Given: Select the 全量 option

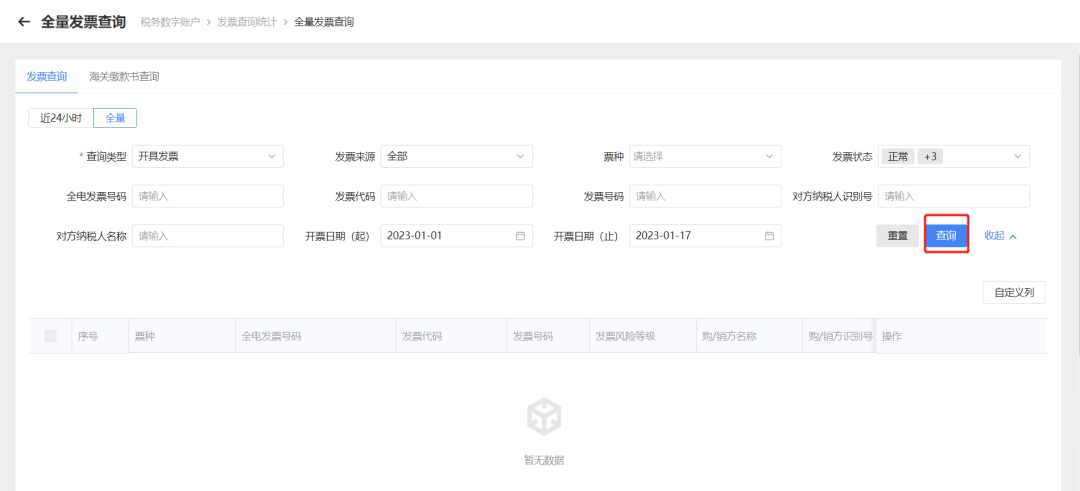Looking at the screenshot, I should (115, 118).
